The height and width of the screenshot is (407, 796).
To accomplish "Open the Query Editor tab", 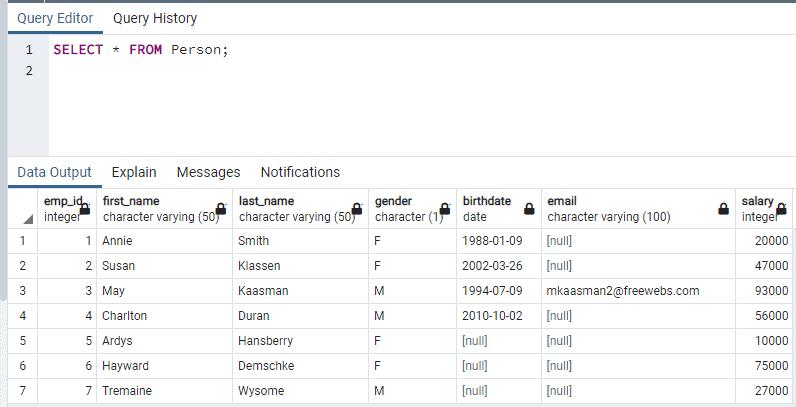I will point(55,18).
